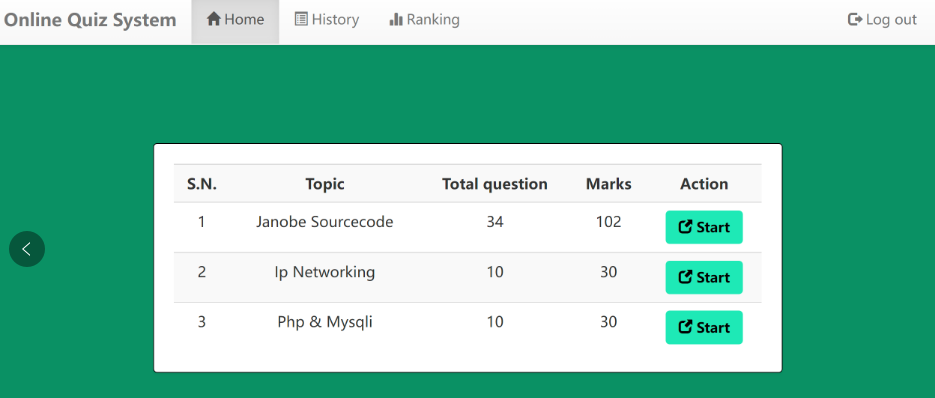Click the Online Quiz System brand title

coord(90,20)
